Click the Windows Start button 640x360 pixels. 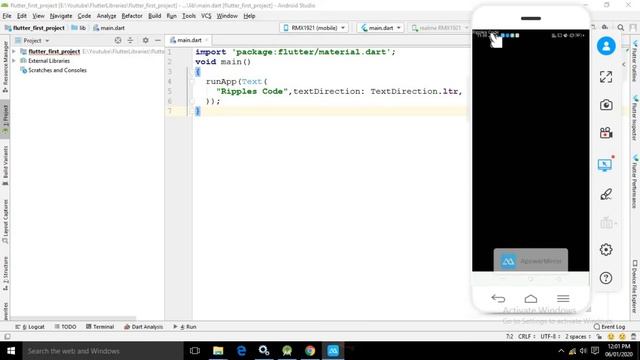tap(11, 351)
